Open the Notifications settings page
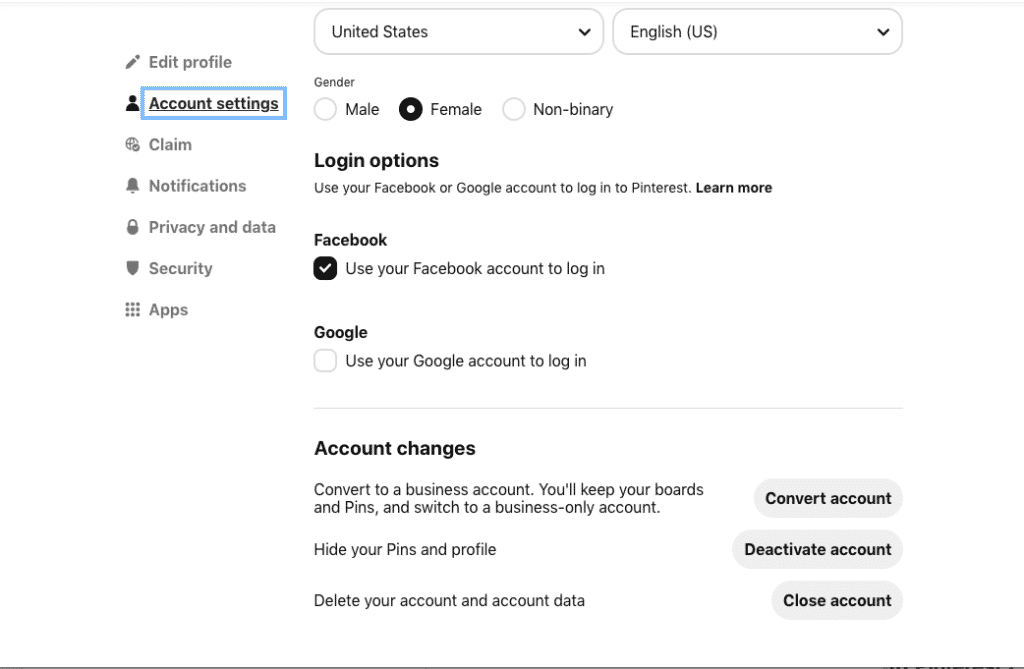Image resolution: width=1024 pixels, height=669 pixels. tap(197, 186)
